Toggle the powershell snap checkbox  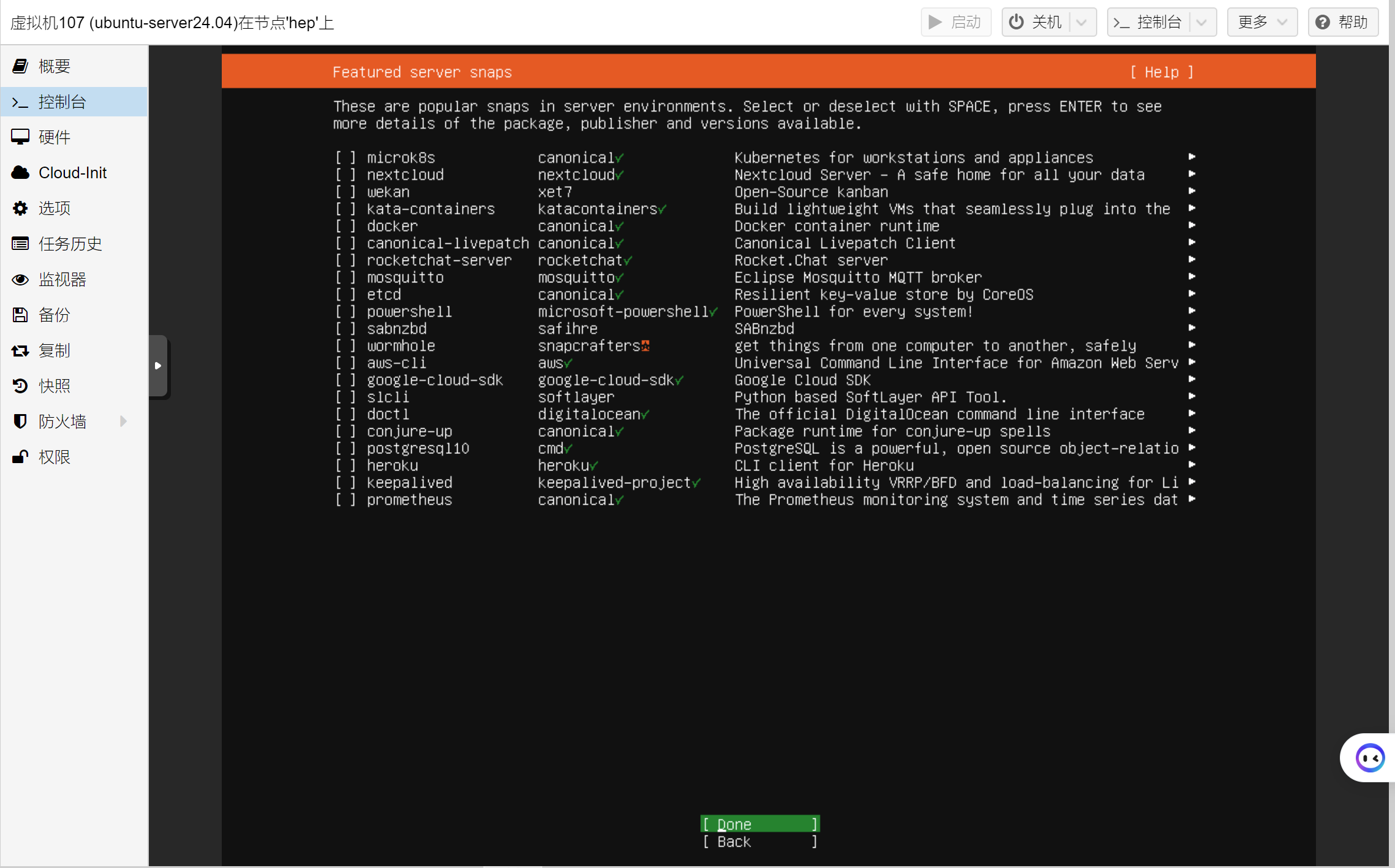346,312
